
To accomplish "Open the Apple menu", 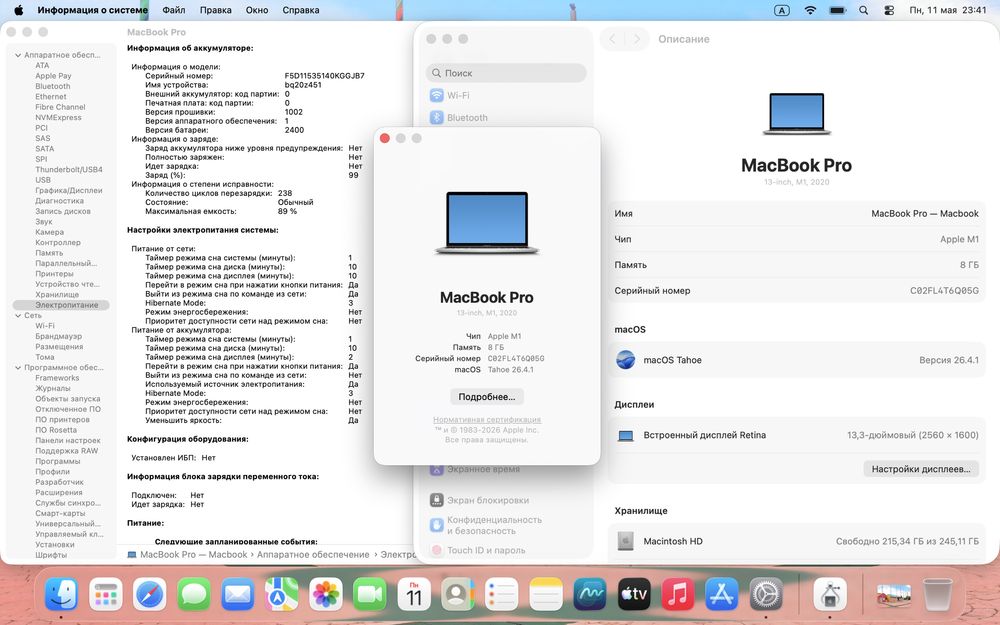I will (x=18, y=10).
